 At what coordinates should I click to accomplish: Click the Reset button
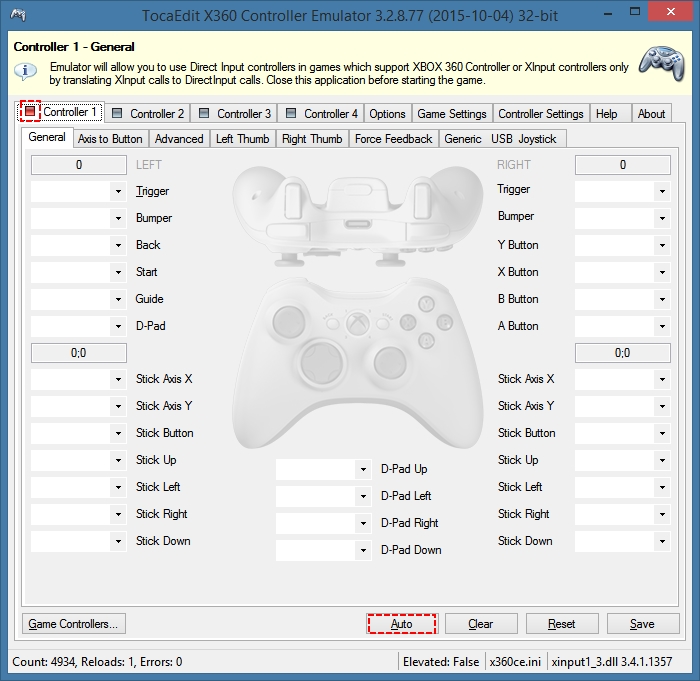pyautogui.click(x=562, y=624)
